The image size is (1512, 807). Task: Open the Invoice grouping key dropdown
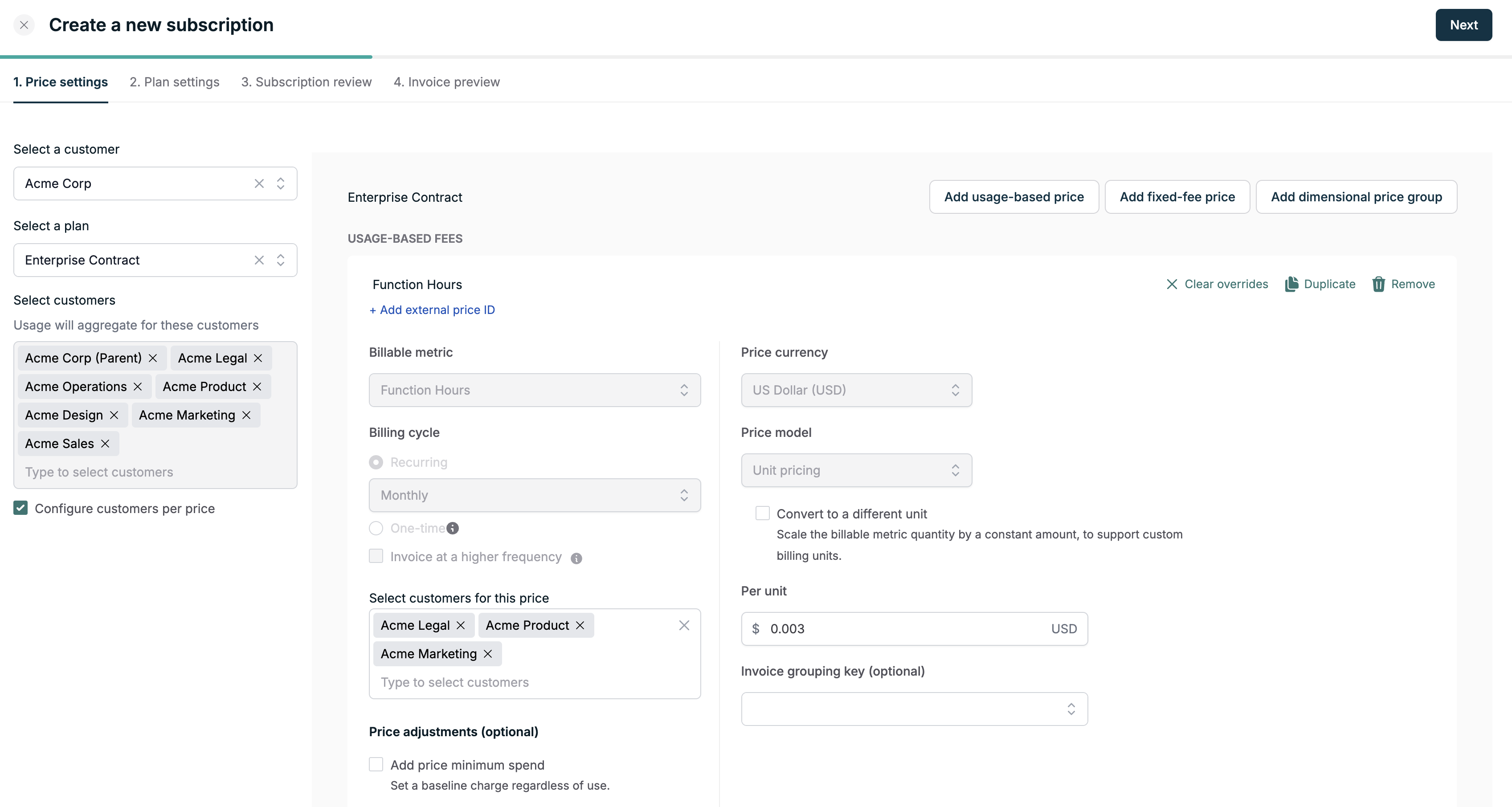coord(914,709)
